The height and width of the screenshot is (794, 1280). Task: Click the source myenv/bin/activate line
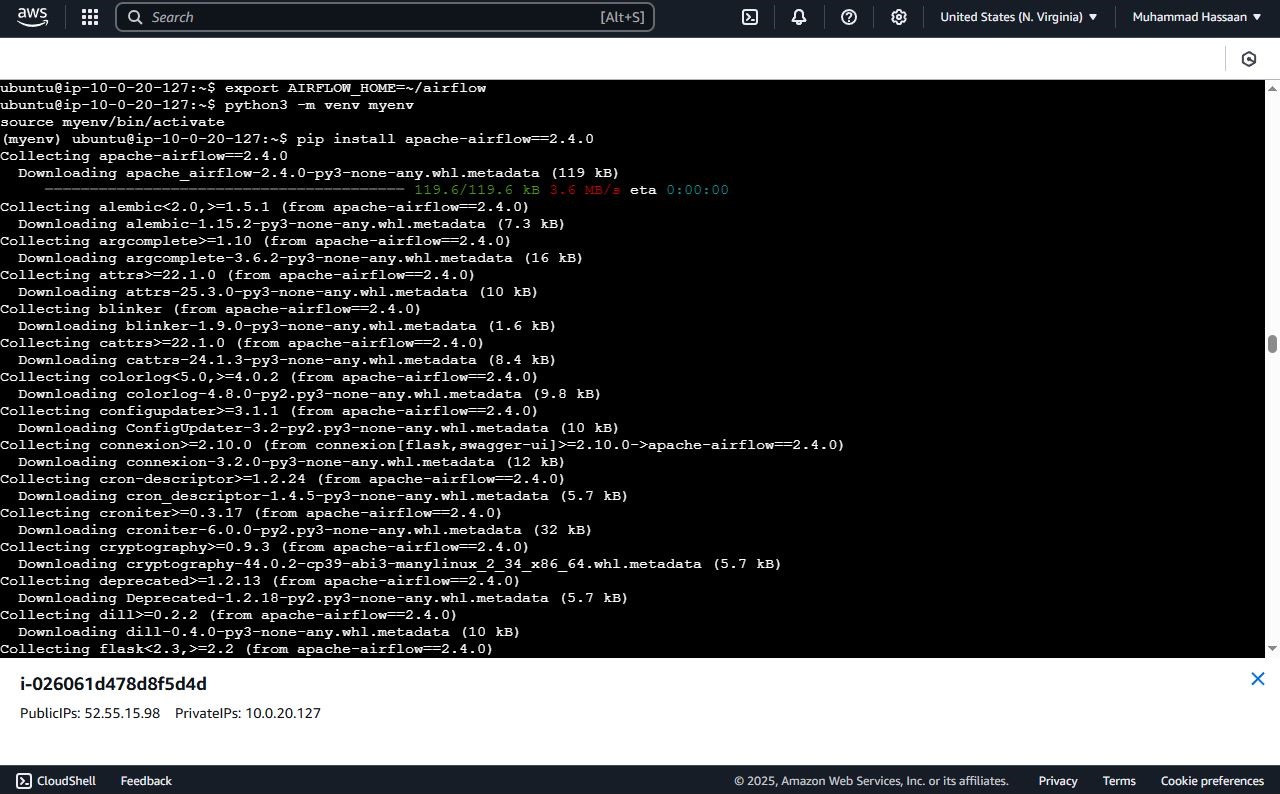point(112,122)
